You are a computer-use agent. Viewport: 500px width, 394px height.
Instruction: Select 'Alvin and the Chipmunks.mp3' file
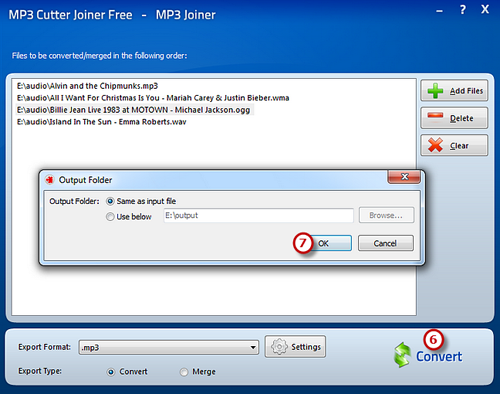click(87, 86)
